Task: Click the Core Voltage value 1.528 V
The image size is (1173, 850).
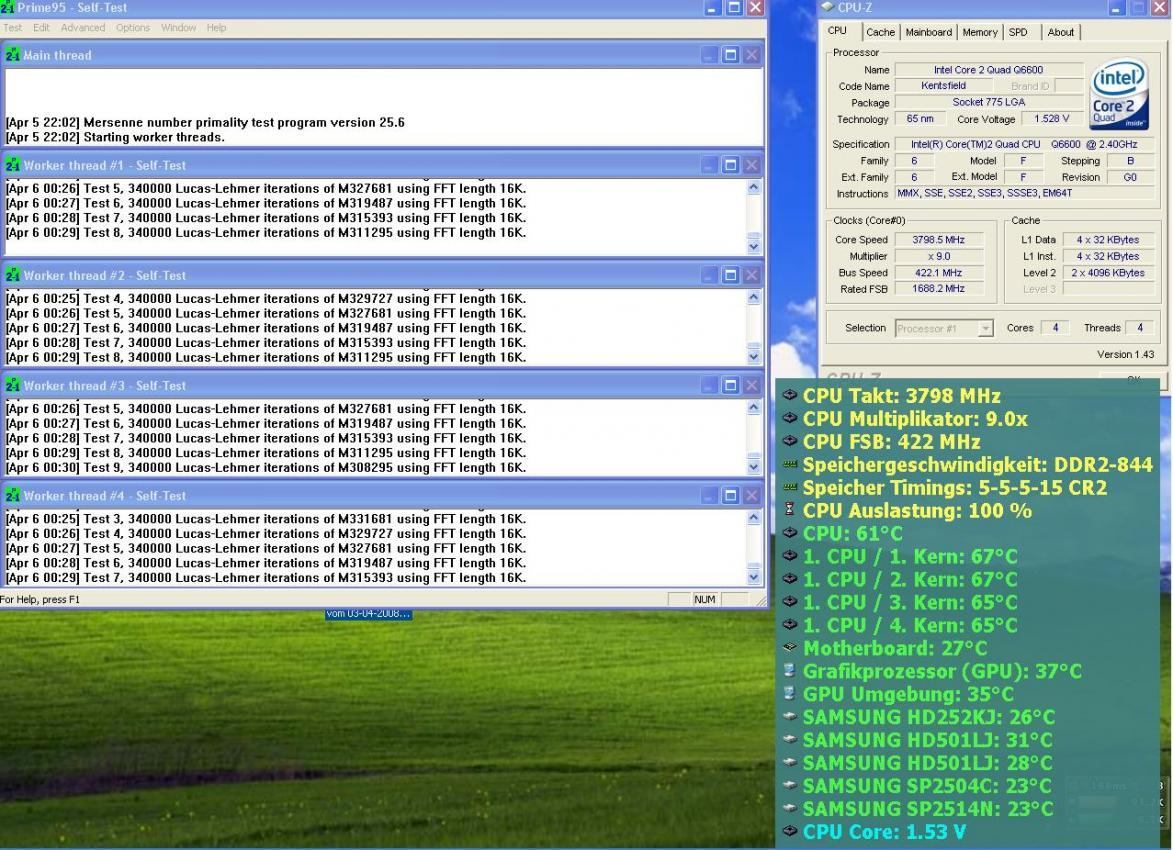Action: [x=1051, y=118]
